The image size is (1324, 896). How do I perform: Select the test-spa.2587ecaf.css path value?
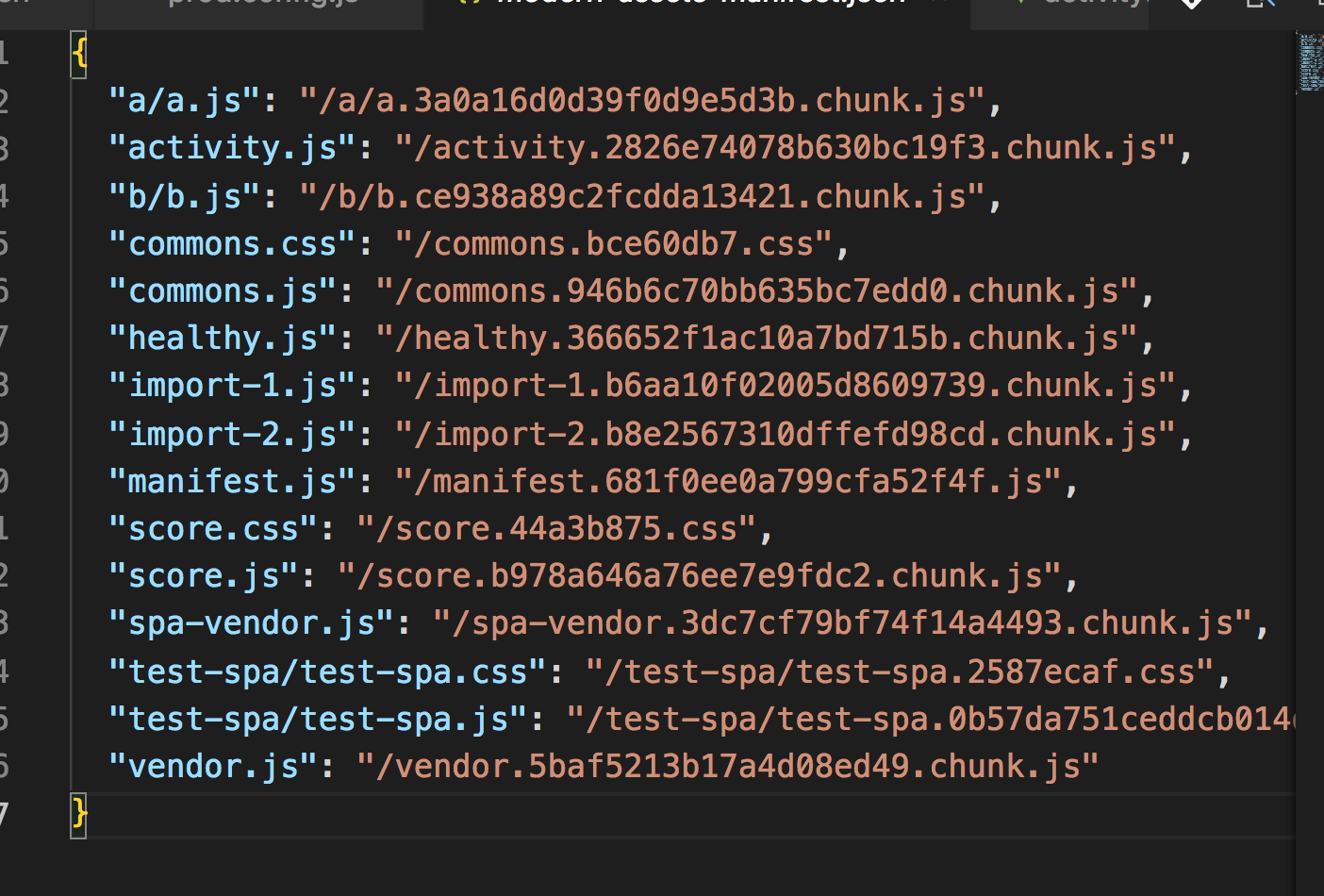click(x=901, y=672)
